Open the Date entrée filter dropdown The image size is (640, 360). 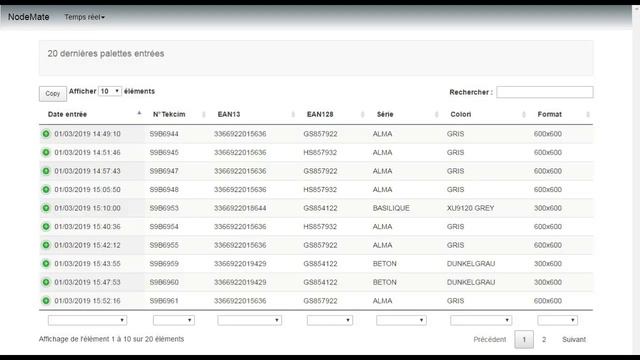coord(87,320)
